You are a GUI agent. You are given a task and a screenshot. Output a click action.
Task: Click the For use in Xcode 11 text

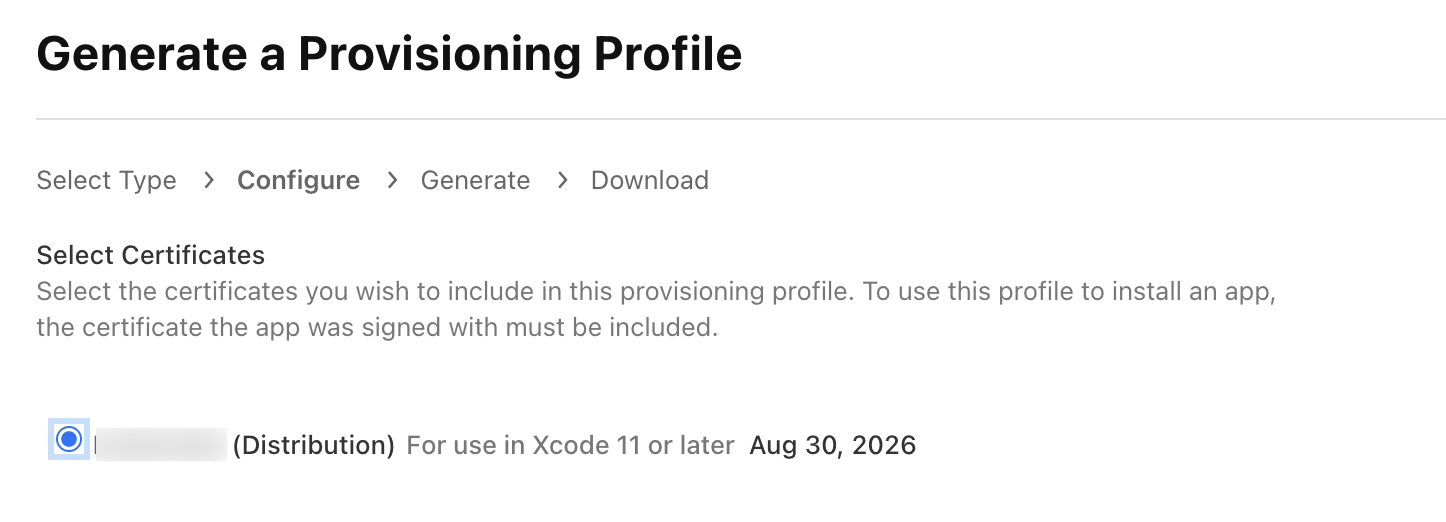point(570,445)
